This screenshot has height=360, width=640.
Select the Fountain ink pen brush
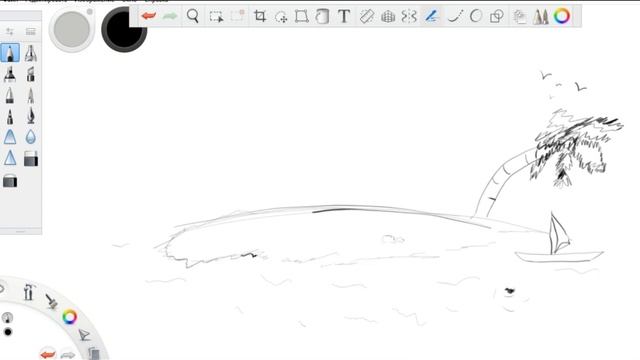click(x=31, y=116)
